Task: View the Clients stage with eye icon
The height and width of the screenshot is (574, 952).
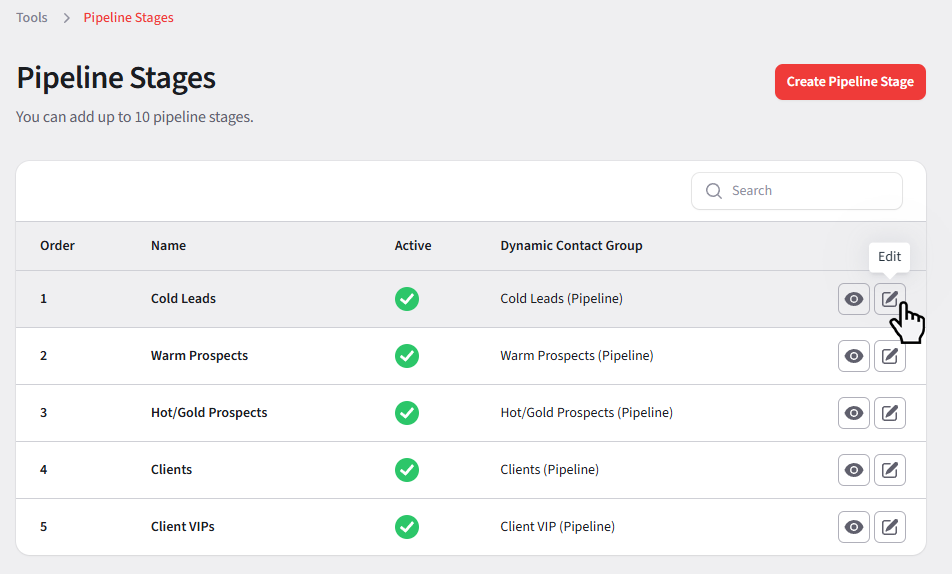Action: (x=853, y=470)
